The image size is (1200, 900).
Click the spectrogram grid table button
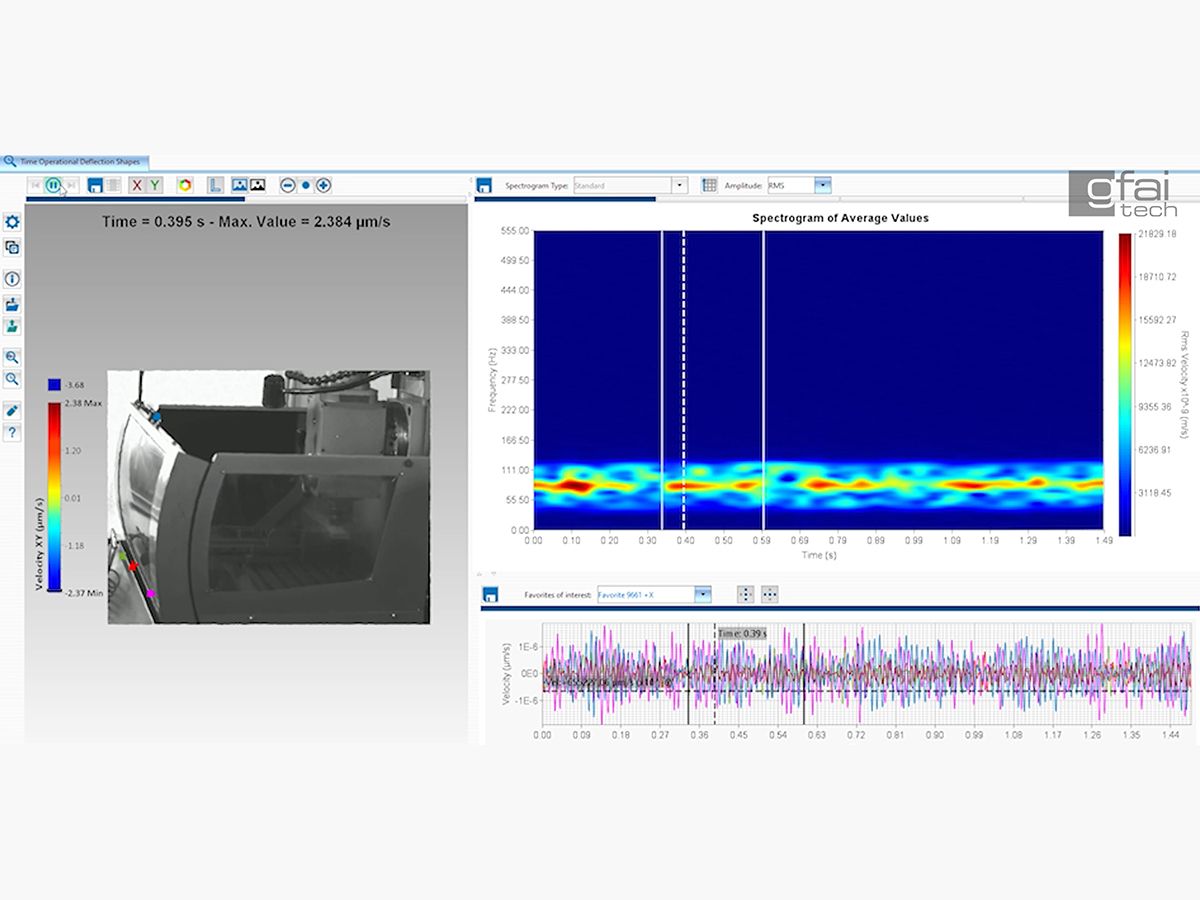(709, 185)
